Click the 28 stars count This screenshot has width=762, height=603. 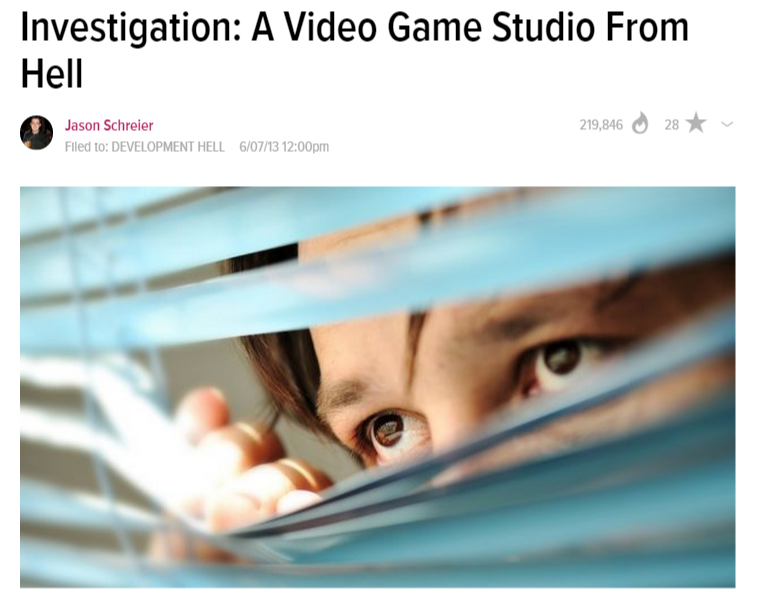(x=671, y=125)
